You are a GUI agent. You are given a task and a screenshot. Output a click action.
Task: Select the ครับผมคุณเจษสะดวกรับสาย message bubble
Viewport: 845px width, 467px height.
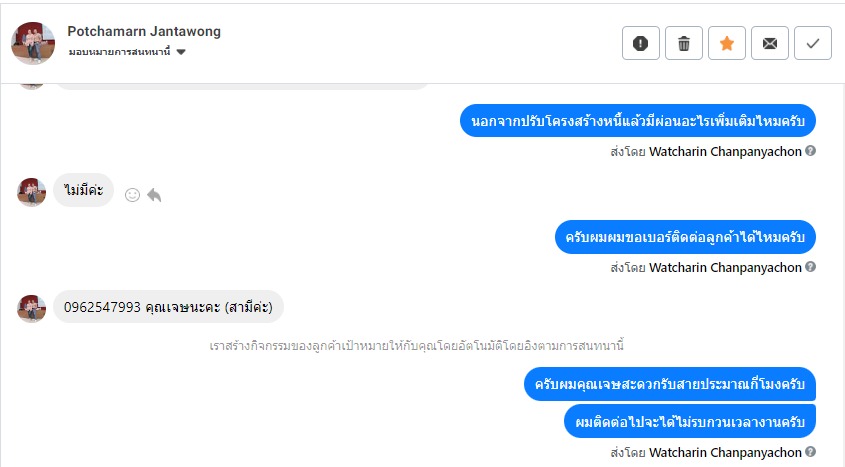coord(670,384)
